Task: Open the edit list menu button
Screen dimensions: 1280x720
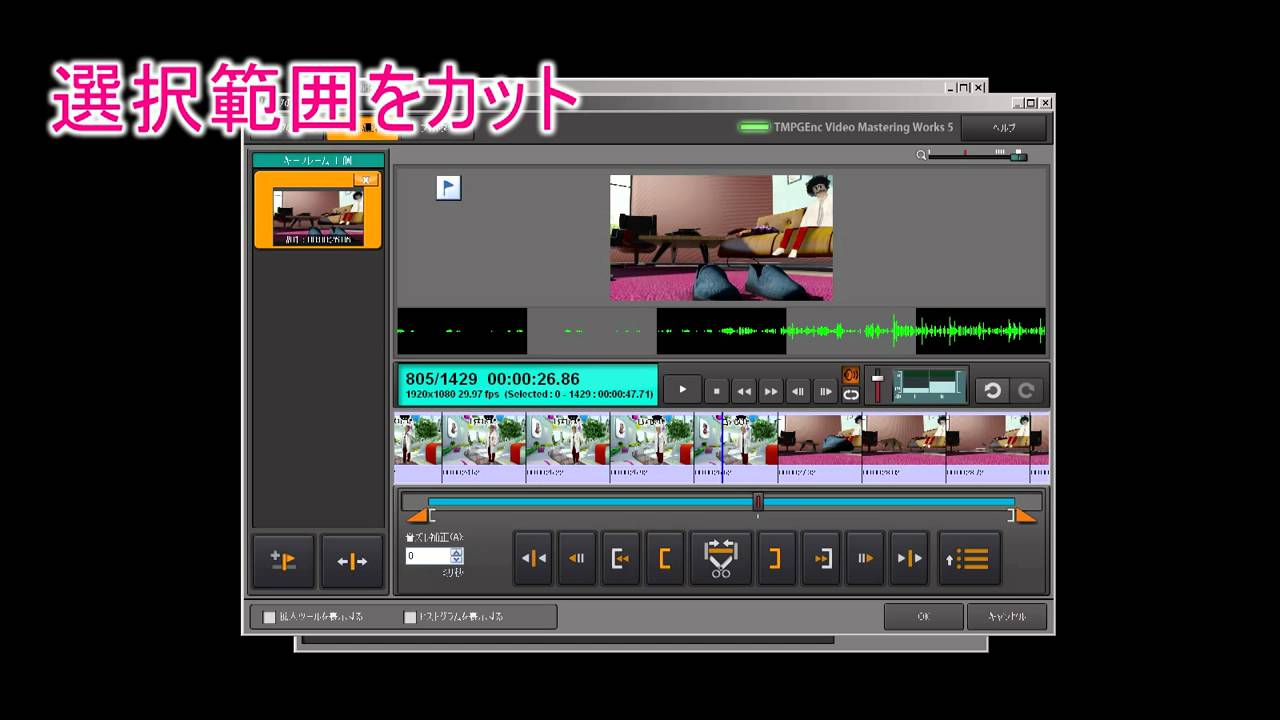Action: 969,559
